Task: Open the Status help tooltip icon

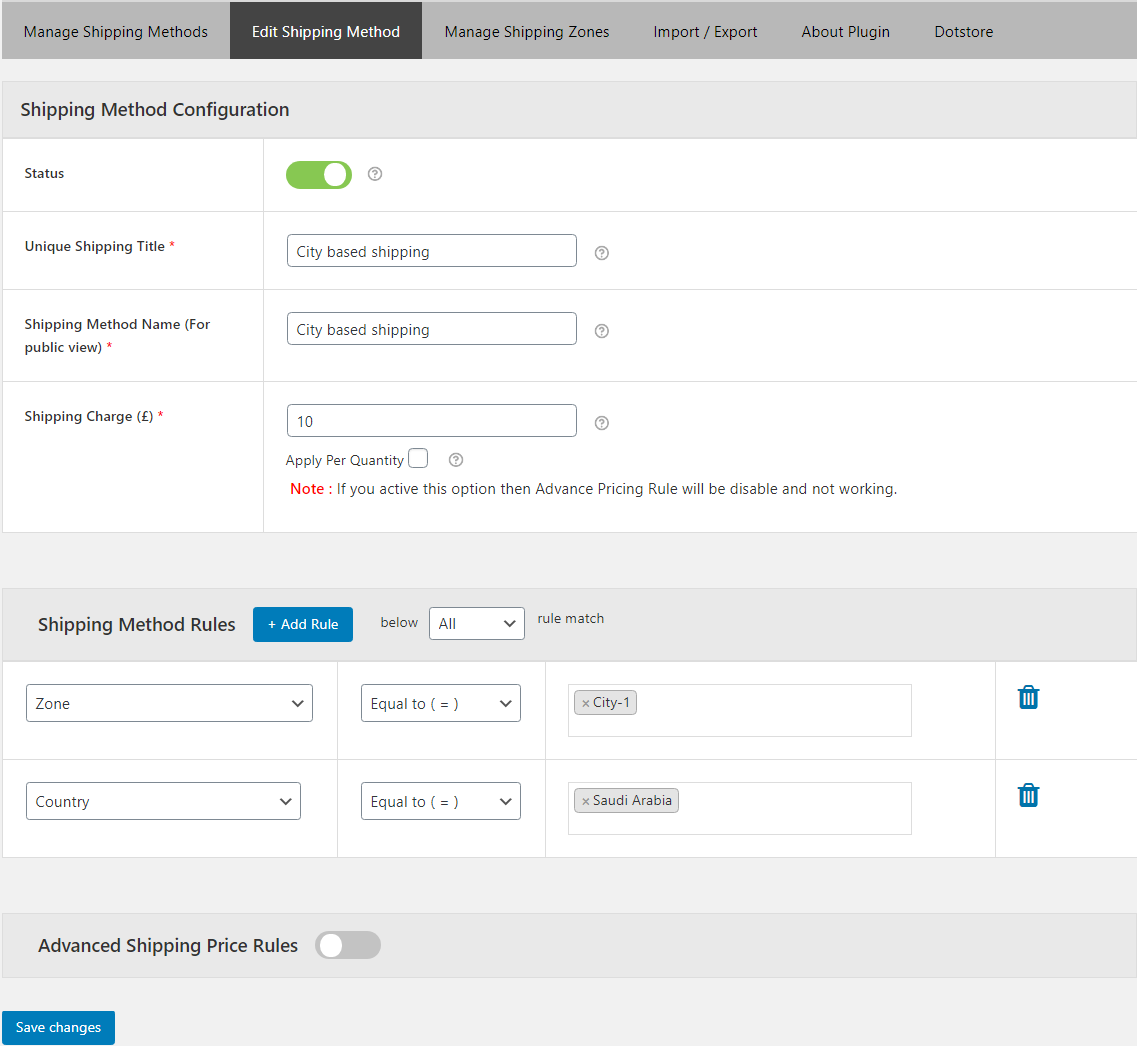Action: pos(374,174)
